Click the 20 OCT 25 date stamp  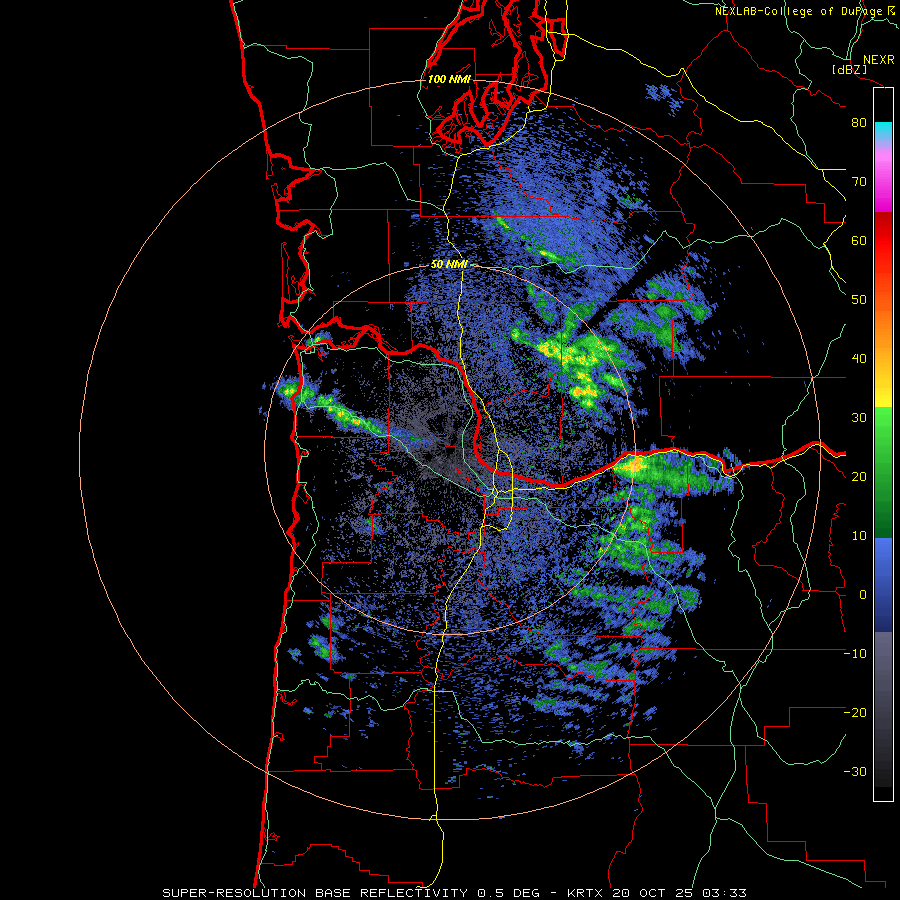pos(652,893)
